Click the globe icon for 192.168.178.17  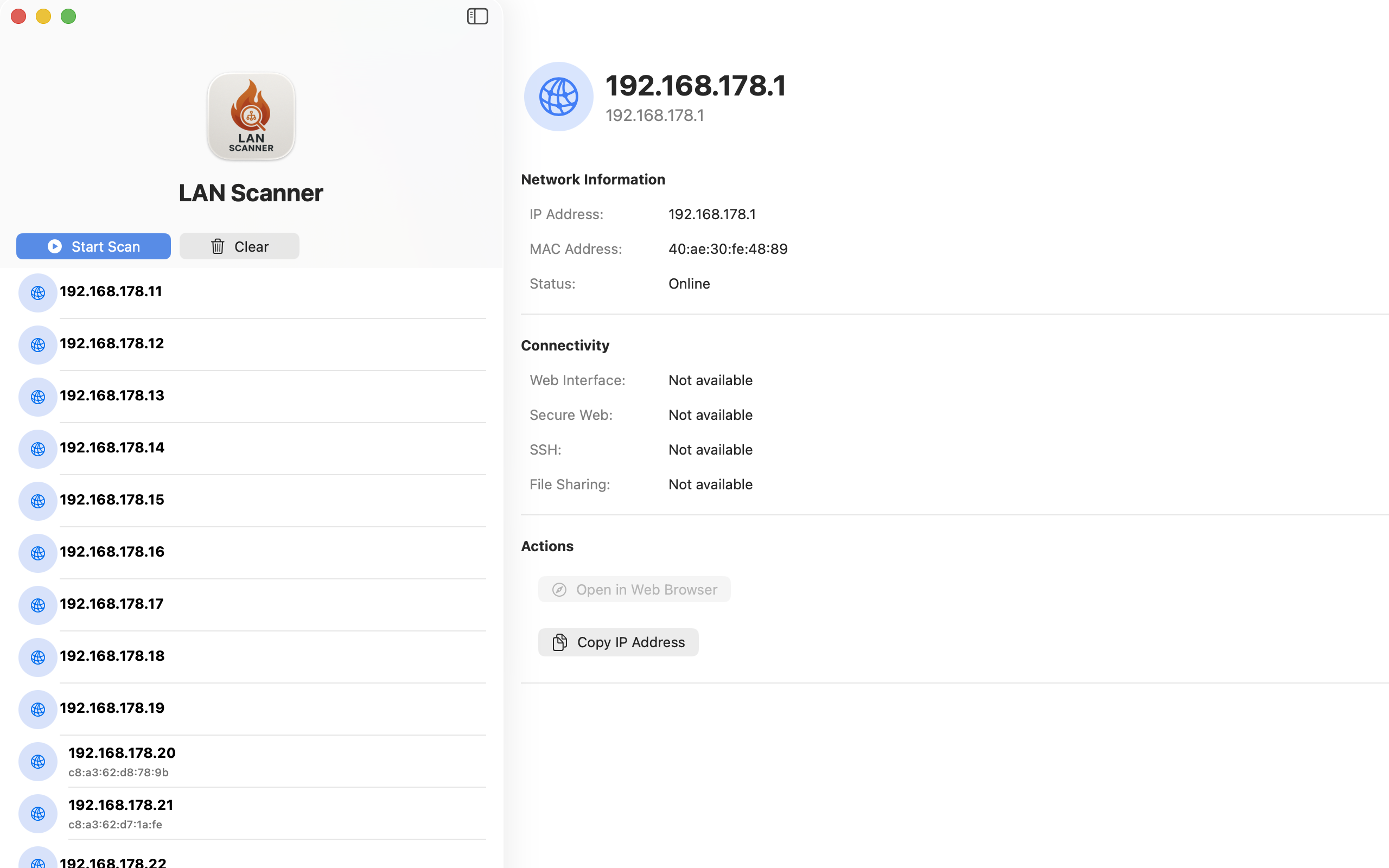tap(38, 605)
